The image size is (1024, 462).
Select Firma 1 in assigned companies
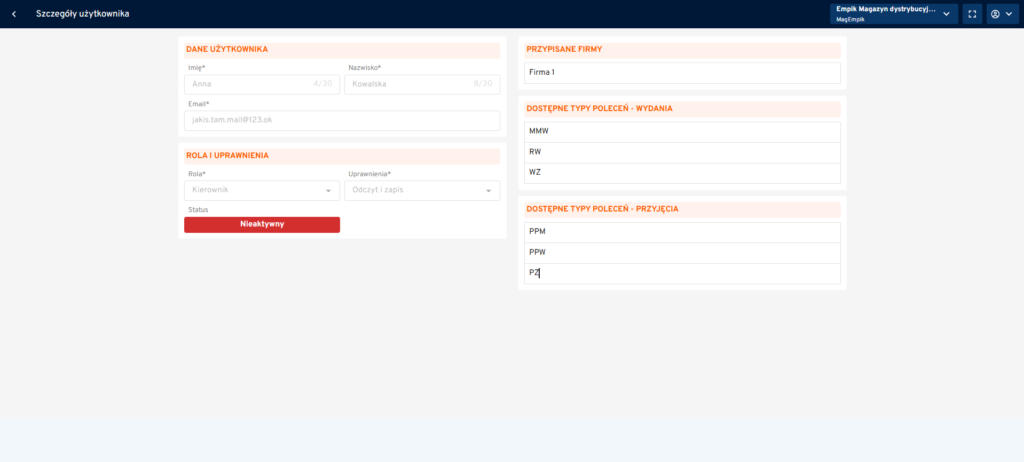pyautogui.click(x=682, y=73)
